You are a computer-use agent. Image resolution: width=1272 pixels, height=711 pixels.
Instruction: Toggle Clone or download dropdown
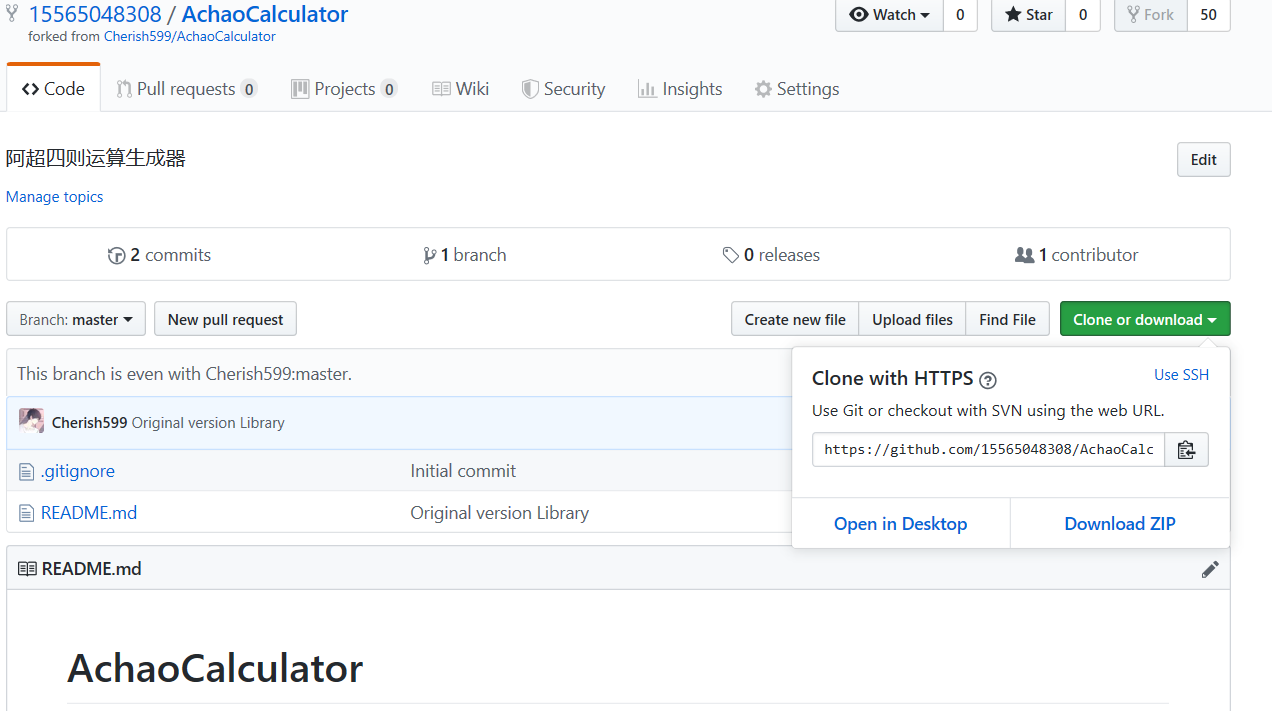[1145, 320]
